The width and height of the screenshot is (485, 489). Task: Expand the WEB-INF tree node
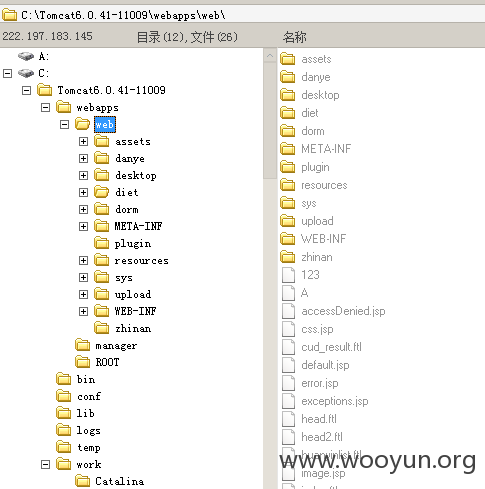[83, 311]
